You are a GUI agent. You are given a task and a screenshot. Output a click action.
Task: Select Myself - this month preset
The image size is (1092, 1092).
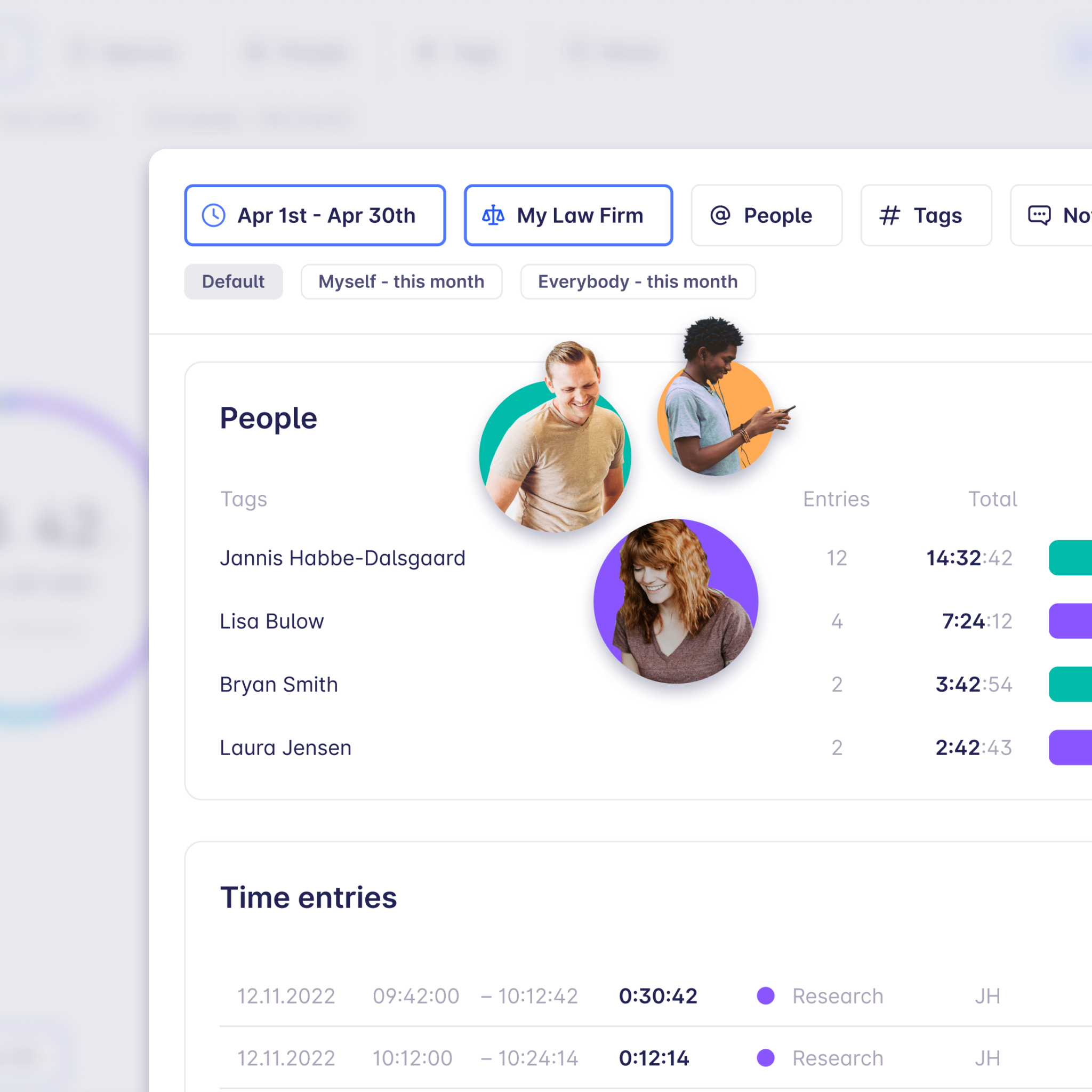click(402, 282)
